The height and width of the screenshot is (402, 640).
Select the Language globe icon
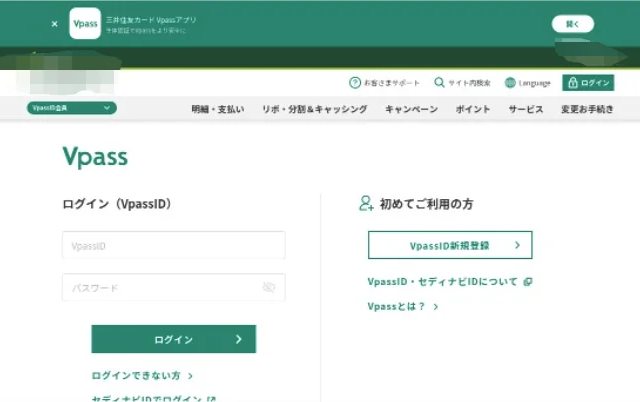click(511, 83)
